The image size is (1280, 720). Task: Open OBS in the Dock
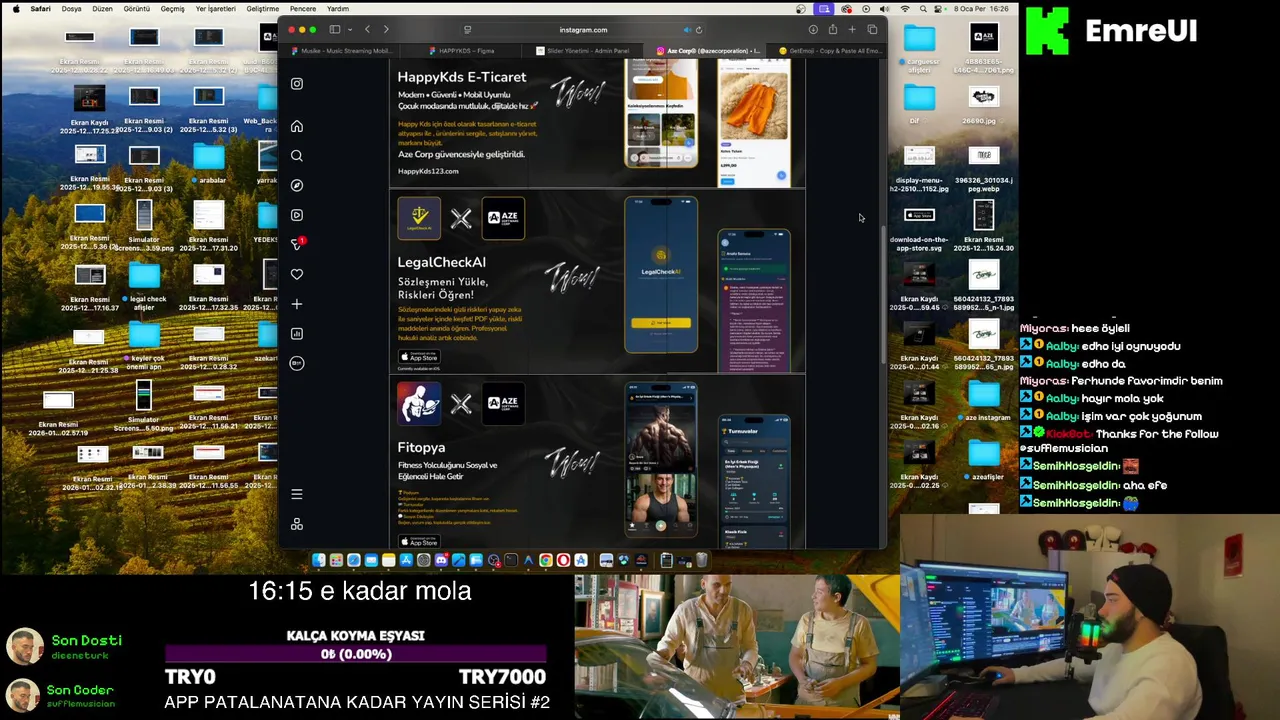point(494,560)
